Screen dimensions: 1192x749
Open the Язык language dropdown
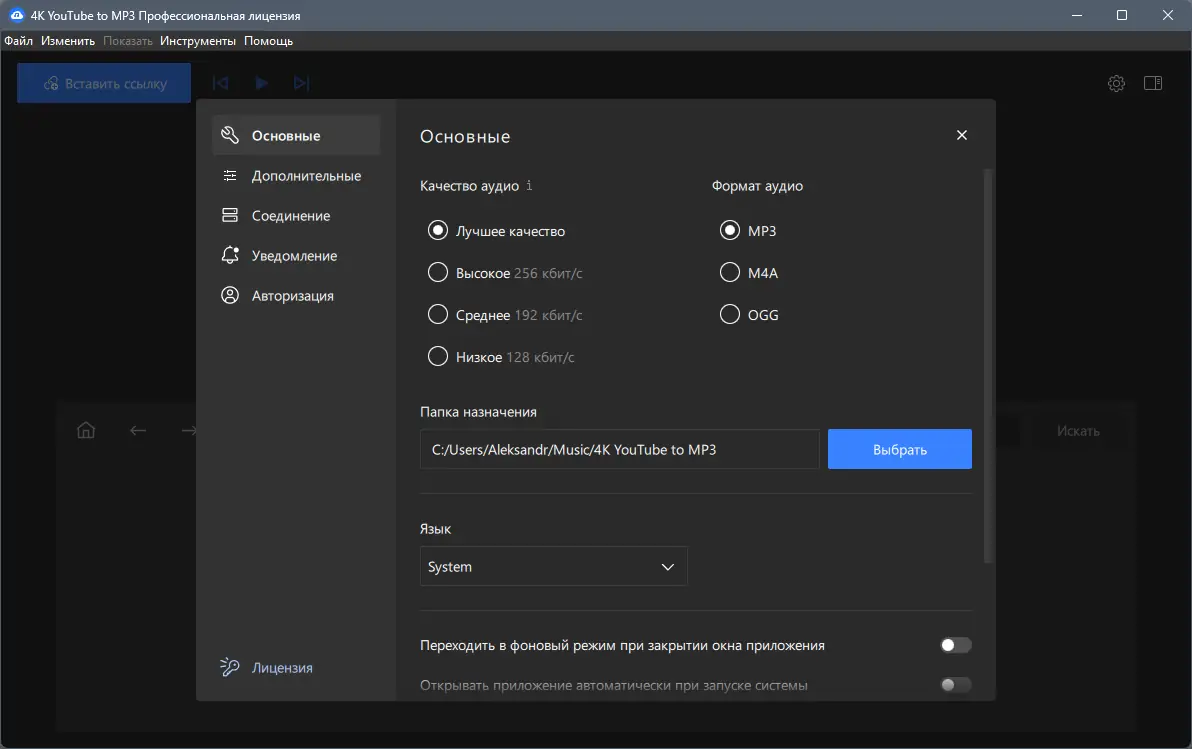click(553, 567)
